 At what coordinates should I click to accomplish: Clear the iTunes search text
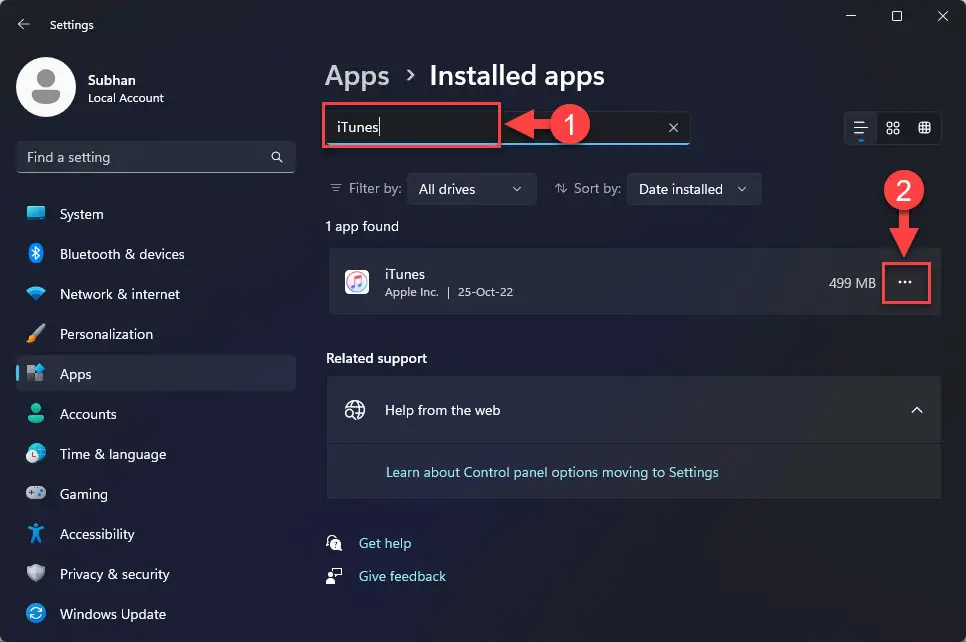tap(673, 128)
